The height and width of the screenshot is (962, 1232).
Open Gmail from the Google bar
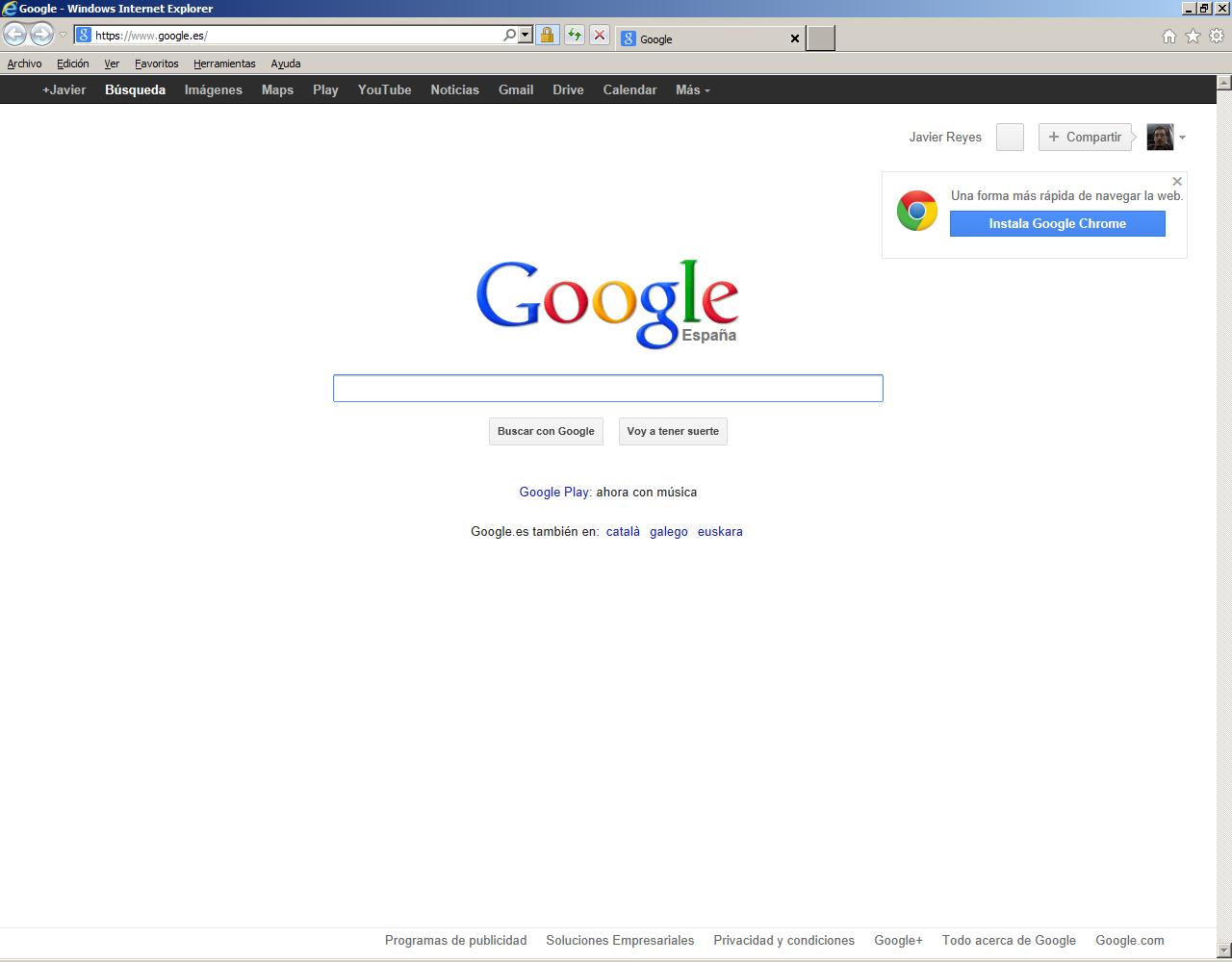(516, 89)
